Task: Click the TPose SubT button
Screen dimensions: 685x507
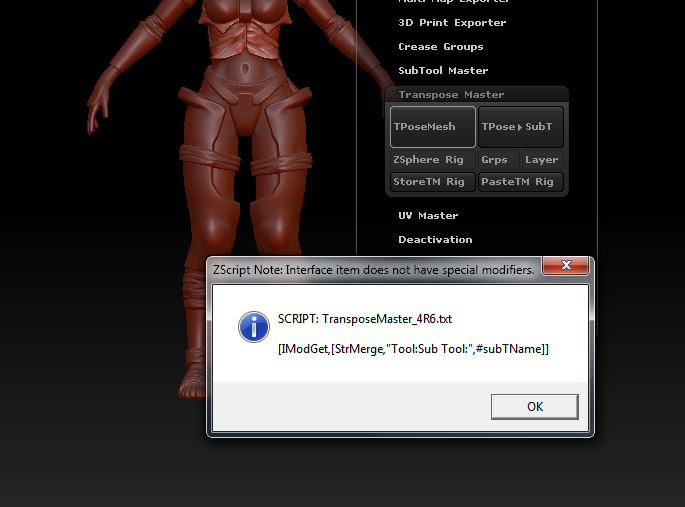Action: [x=521, y=127]
